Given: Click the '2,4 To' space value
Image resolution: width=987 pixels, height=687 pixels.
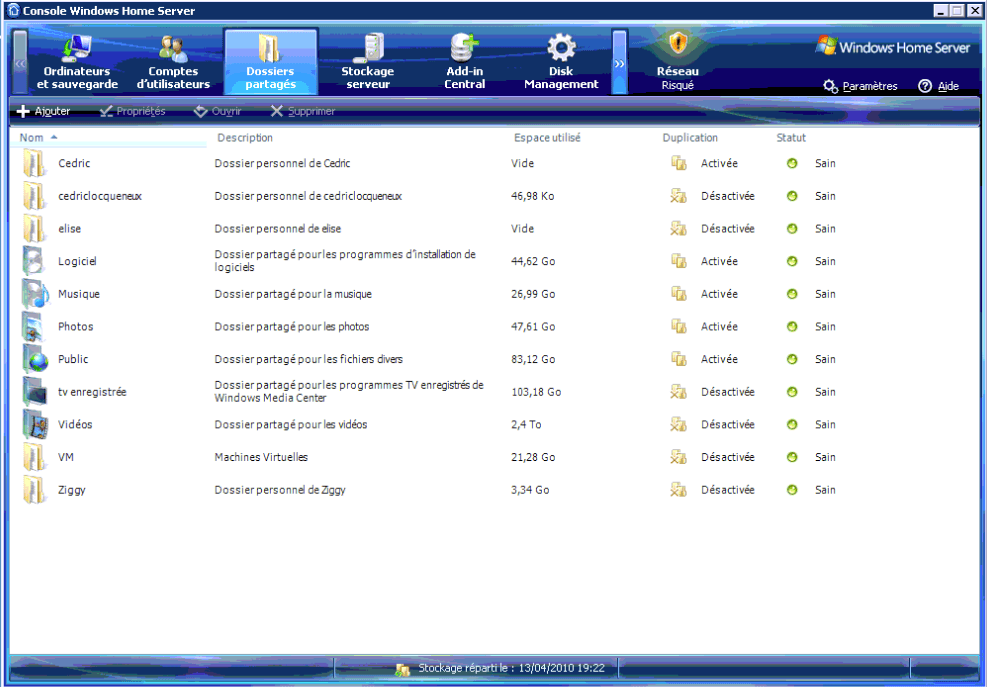Looking at the screenshot, I should (526, 424).
